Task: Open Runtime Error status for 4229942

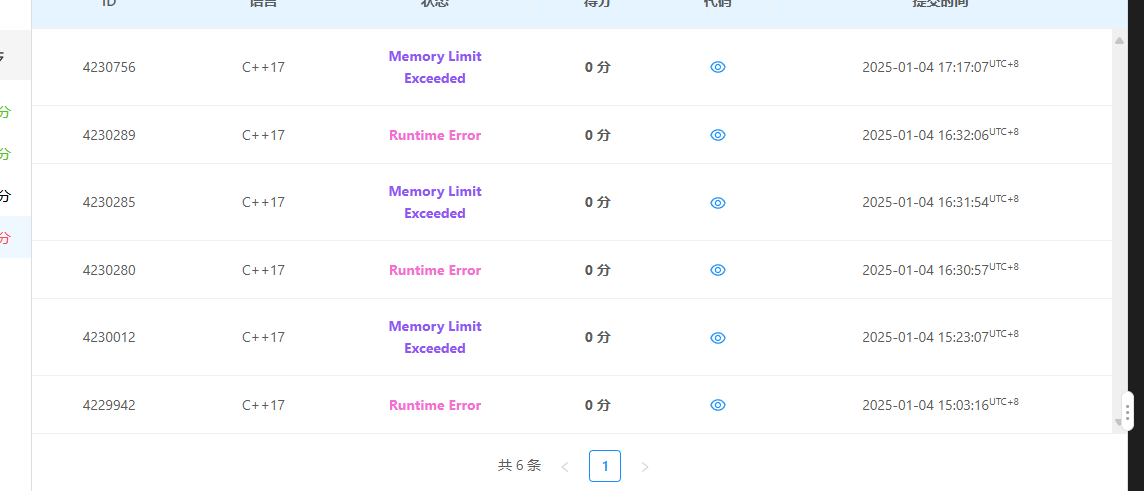Action: [x=435, y=405]
